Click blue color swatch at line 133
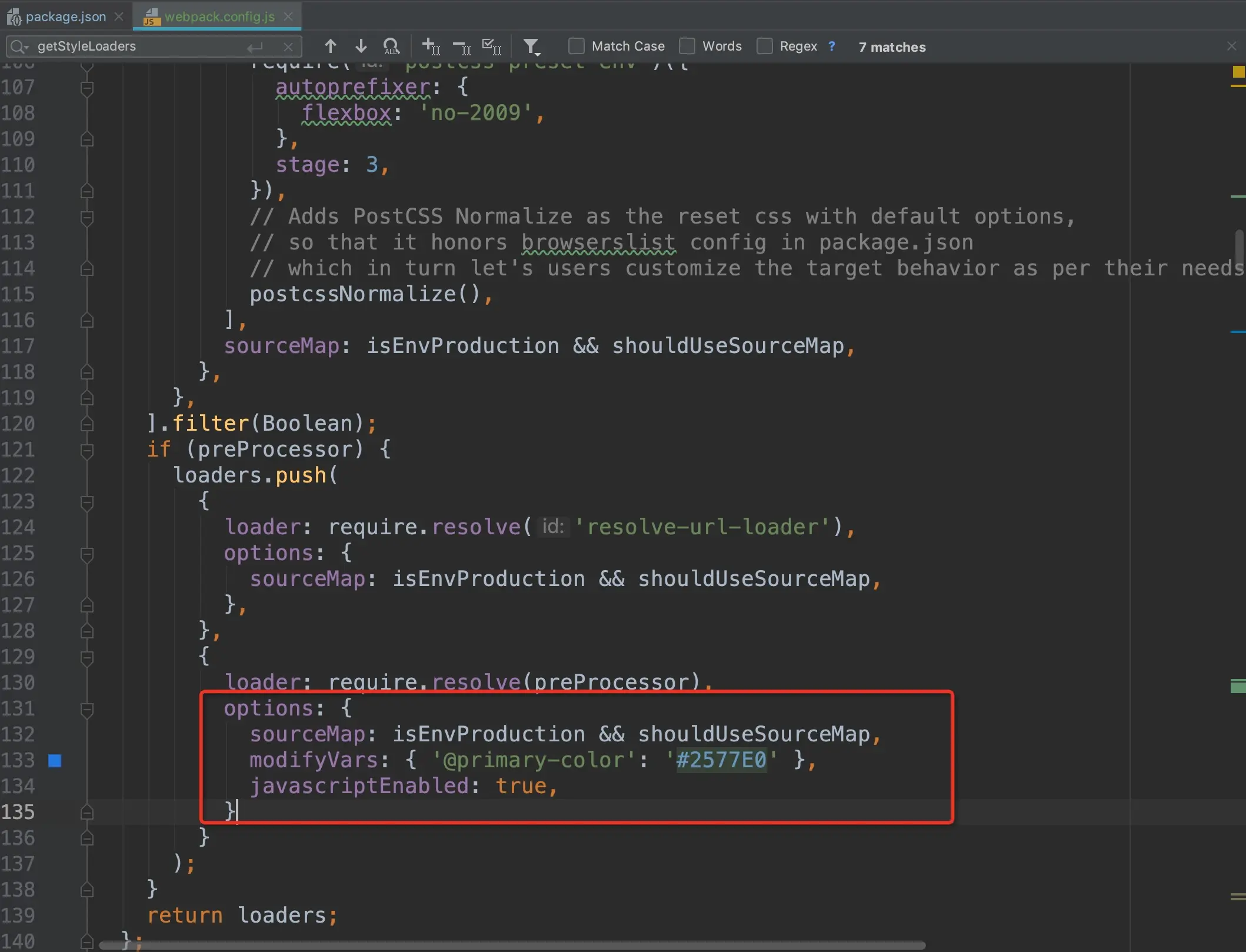 pos(55,761)
